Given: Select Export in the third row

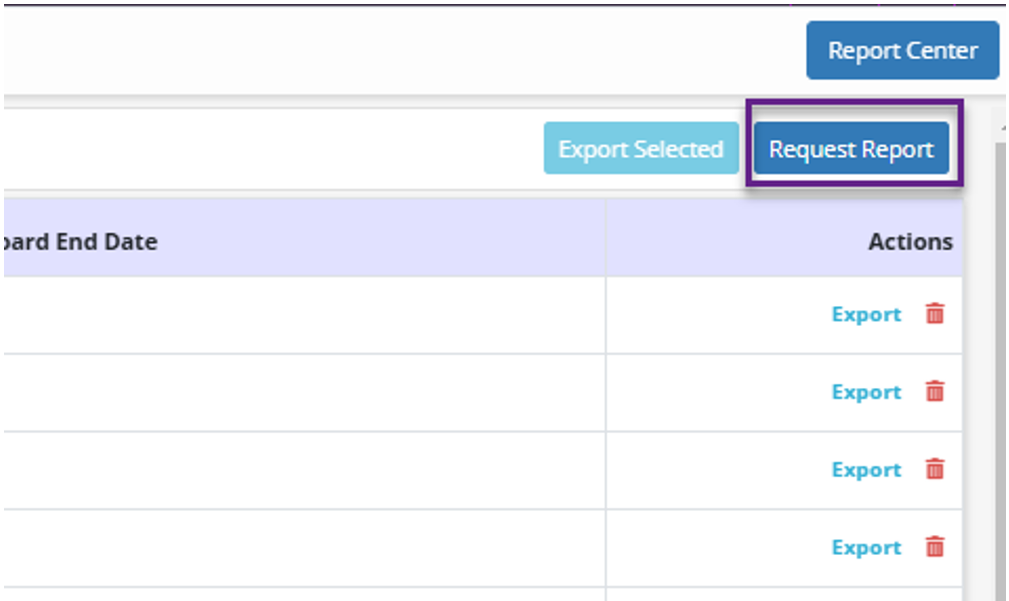Looking at the screenshot, I should (x=866, y=469).
